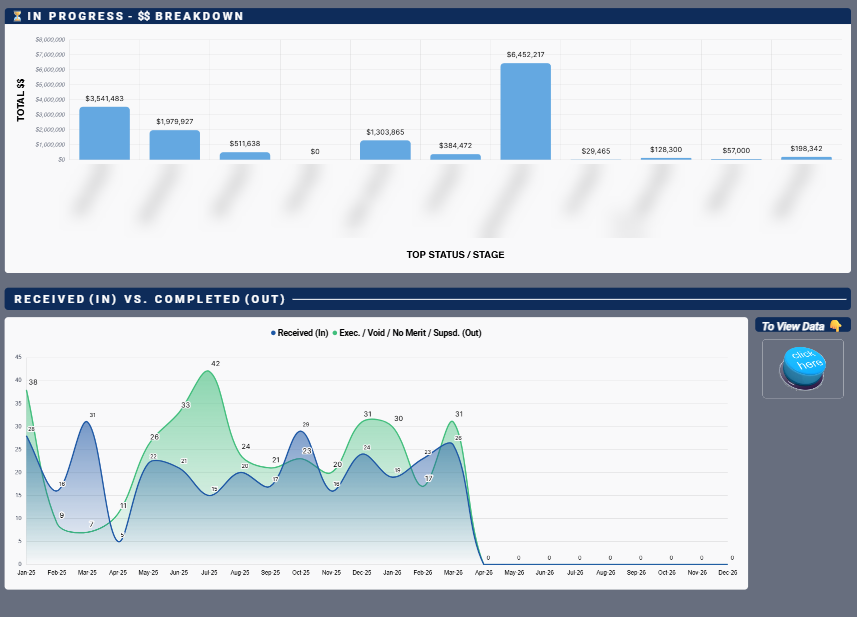Screen dimensions: 857x617
Task: Click the $384,472 bar
Action: [455, 157]
